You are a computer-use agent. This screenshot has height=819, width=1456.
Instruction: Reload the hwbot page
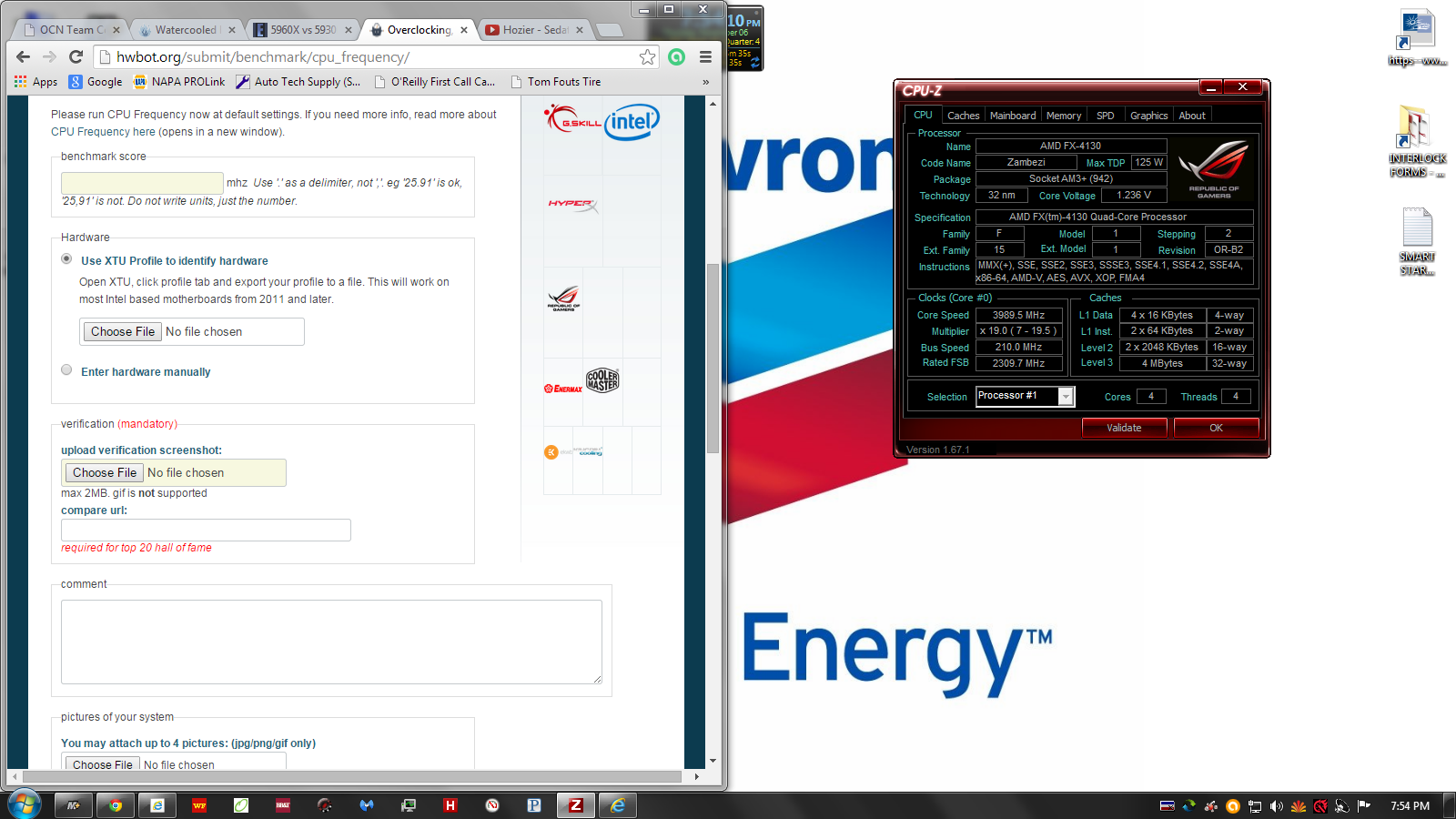[x=76, y=56]
